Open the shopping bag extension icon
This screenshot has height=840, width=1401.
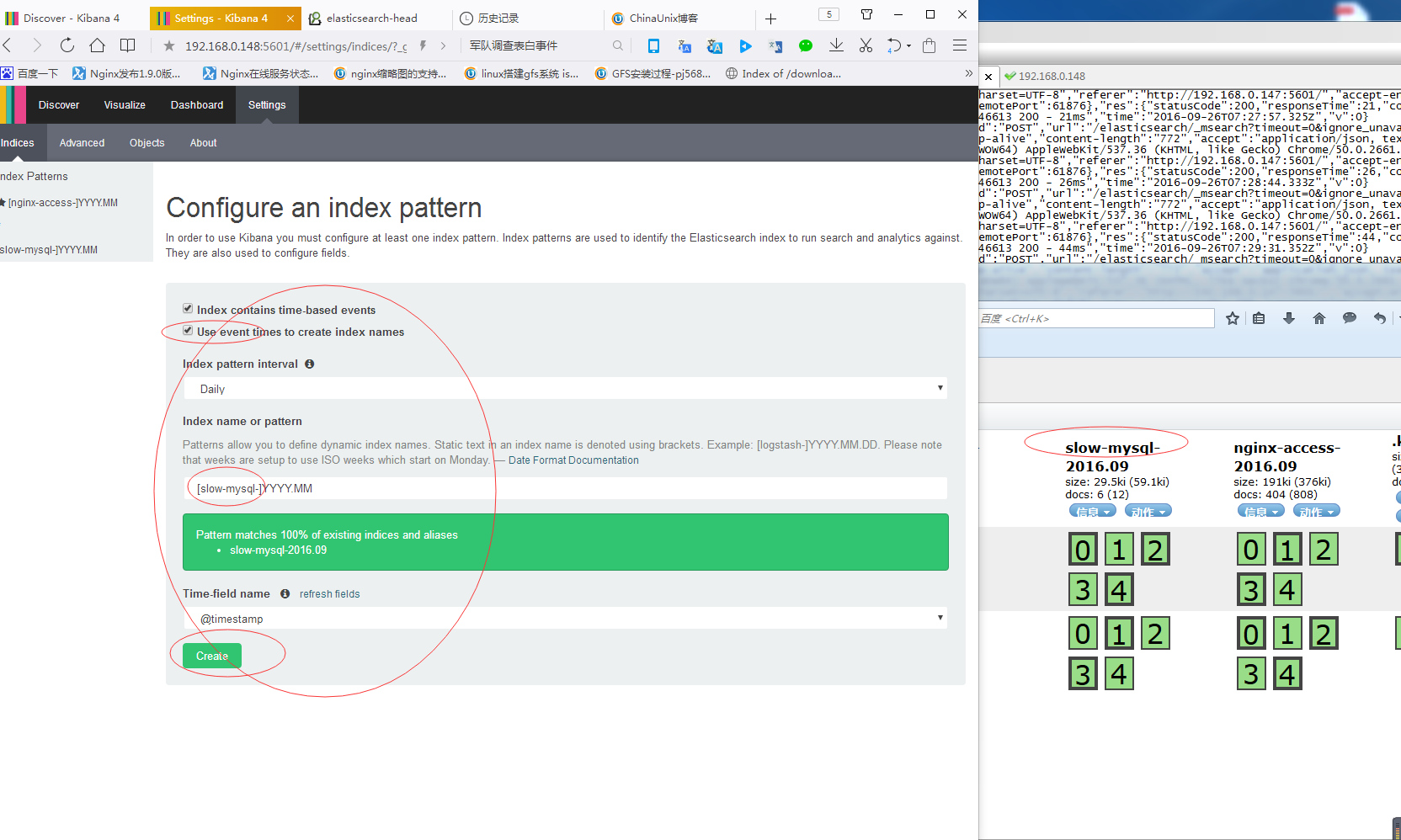tap(930, 45)
